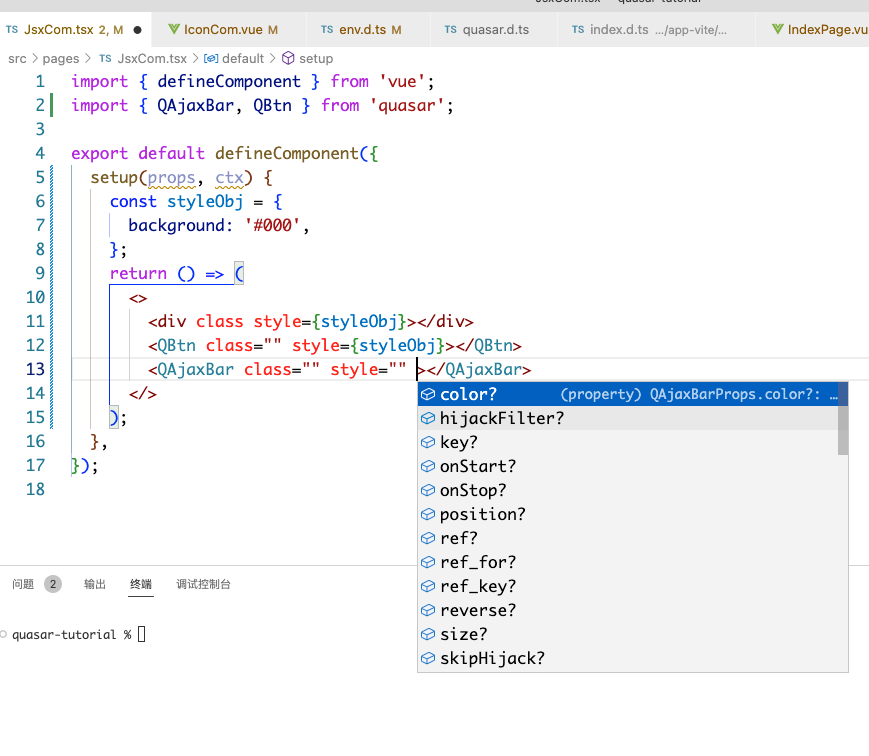The width and height of the screenshot is (869, 756).
Task: Click the property icon next to 'hijackFilter?'
Action: tap(428, 418)
